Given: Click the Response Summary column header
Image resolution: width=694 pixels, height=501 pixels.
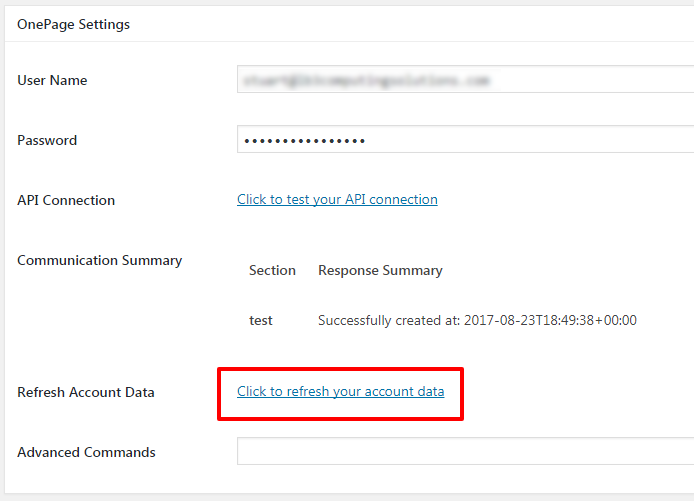Looking at the screenshot, I should coord(380,271).
